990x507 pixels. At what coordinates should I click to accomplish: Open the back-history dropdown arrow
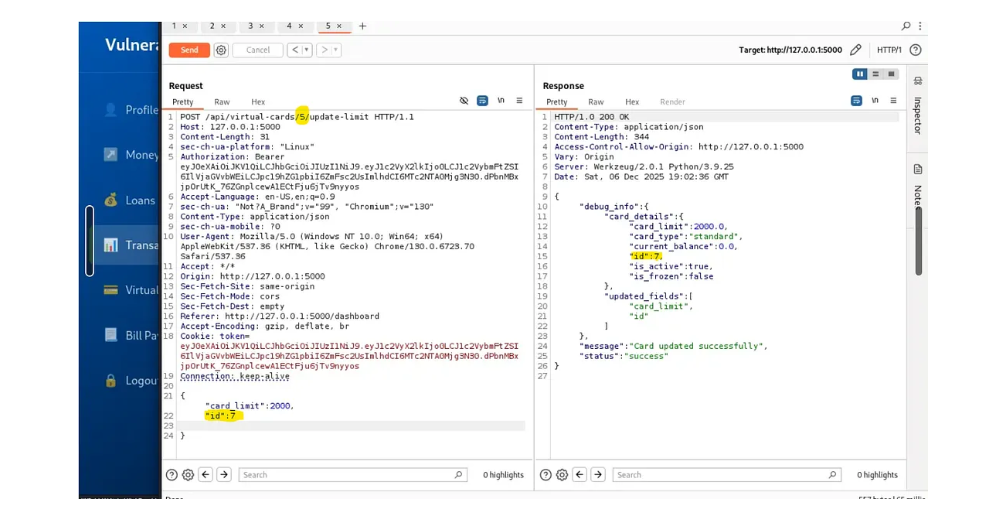coord(307,50)
